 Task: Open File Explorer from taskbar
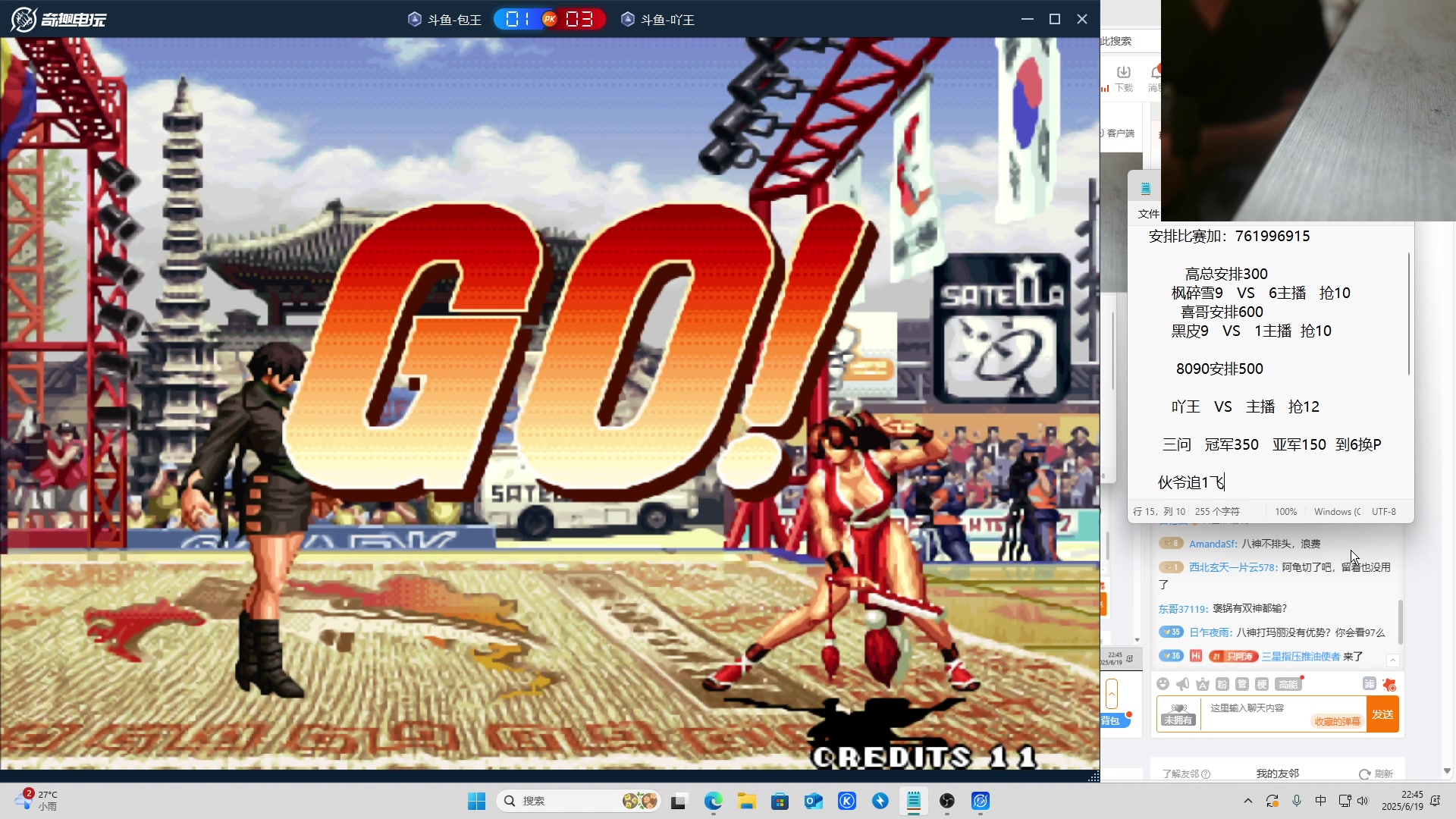(x=746, y=801)
